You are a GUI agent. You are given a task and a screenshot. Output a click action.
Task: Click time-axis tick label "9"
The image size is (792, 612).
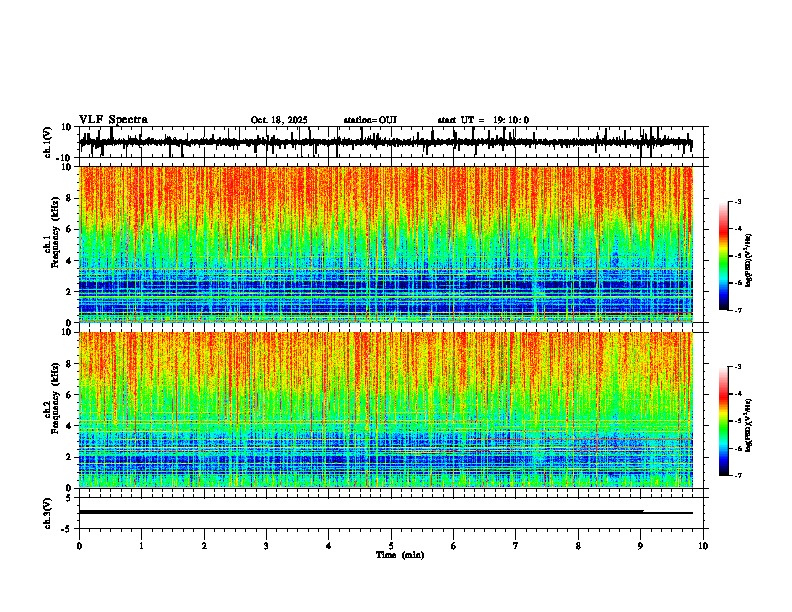tap(640, 546)
